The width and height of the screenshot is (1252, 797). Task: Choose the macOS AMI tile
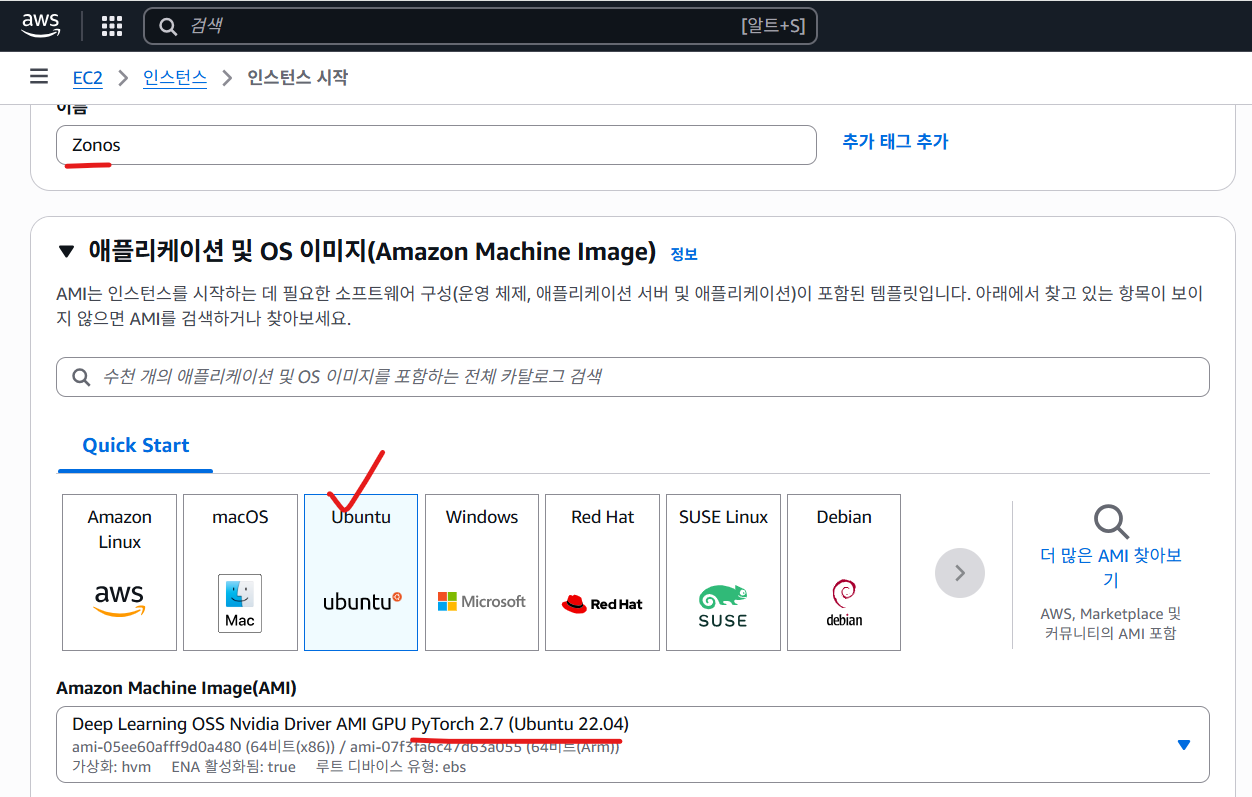[x=240, y=572]
